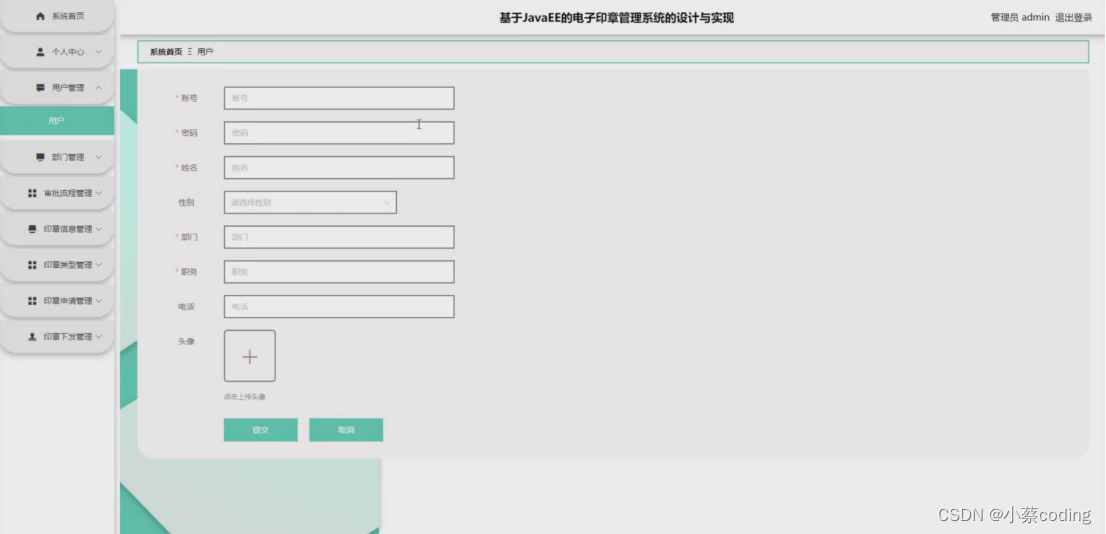The height and width of the screenshot is (534, 1106).
Task: Open 系统首页 in the sidebar
Action: click(57, 16)
